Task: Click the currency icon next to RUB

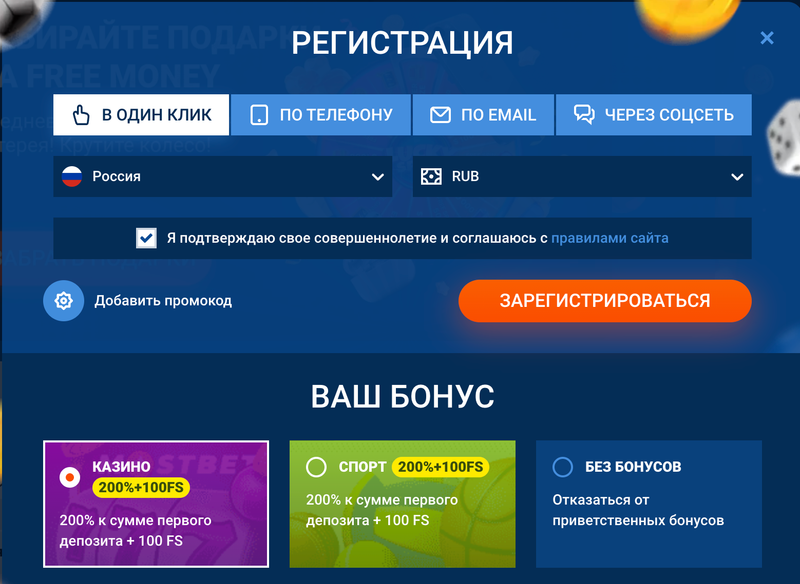Action: point(433,176)
